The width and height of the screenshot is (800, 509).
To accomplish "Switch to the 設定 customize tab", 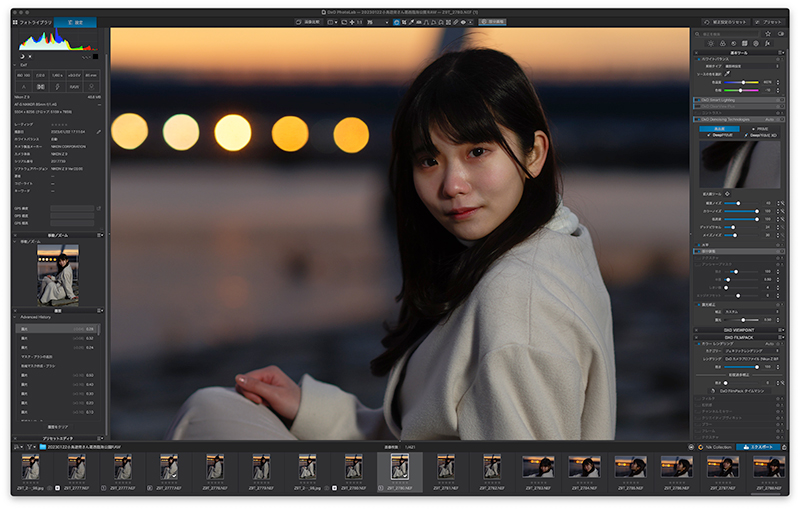I will (76, 22).
